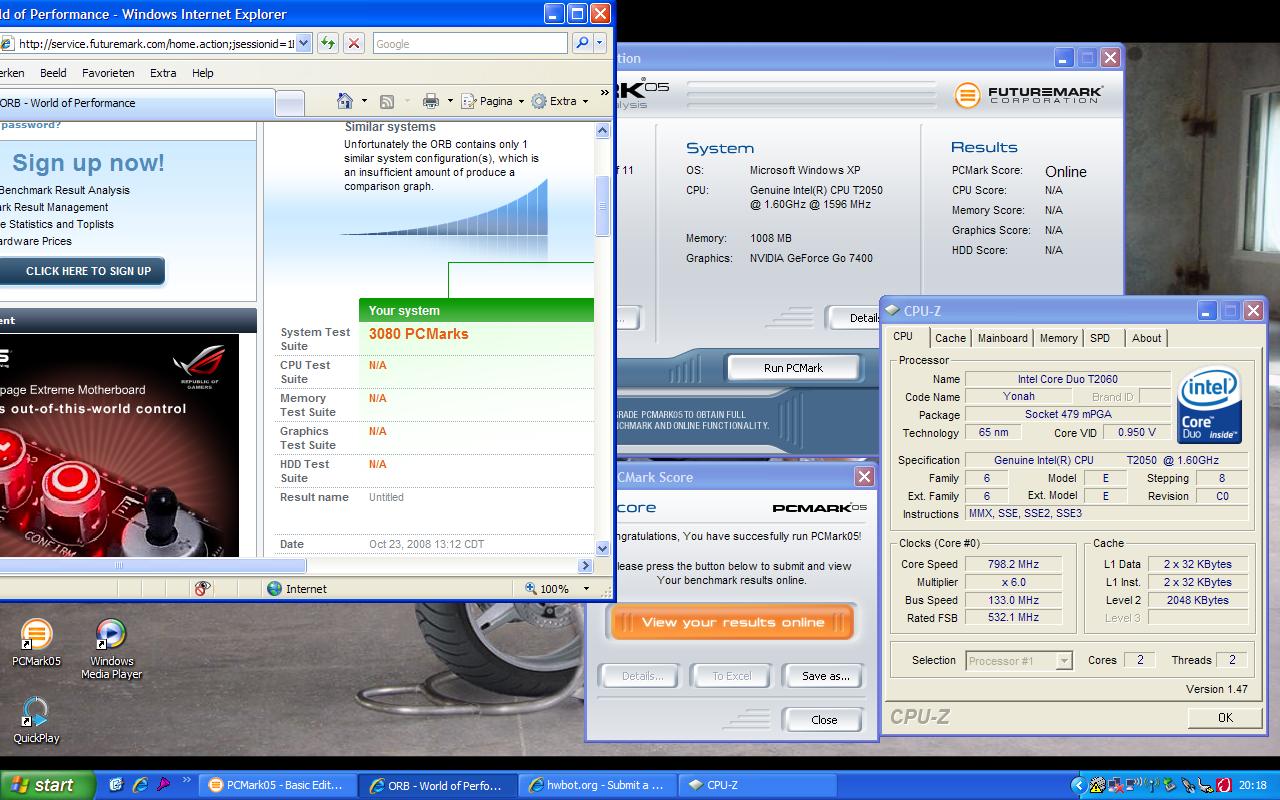Open the Beeld menu in Internet Explorer
Image resolution: width=1280 pixels, height=800 pixels.
point(53,73)
